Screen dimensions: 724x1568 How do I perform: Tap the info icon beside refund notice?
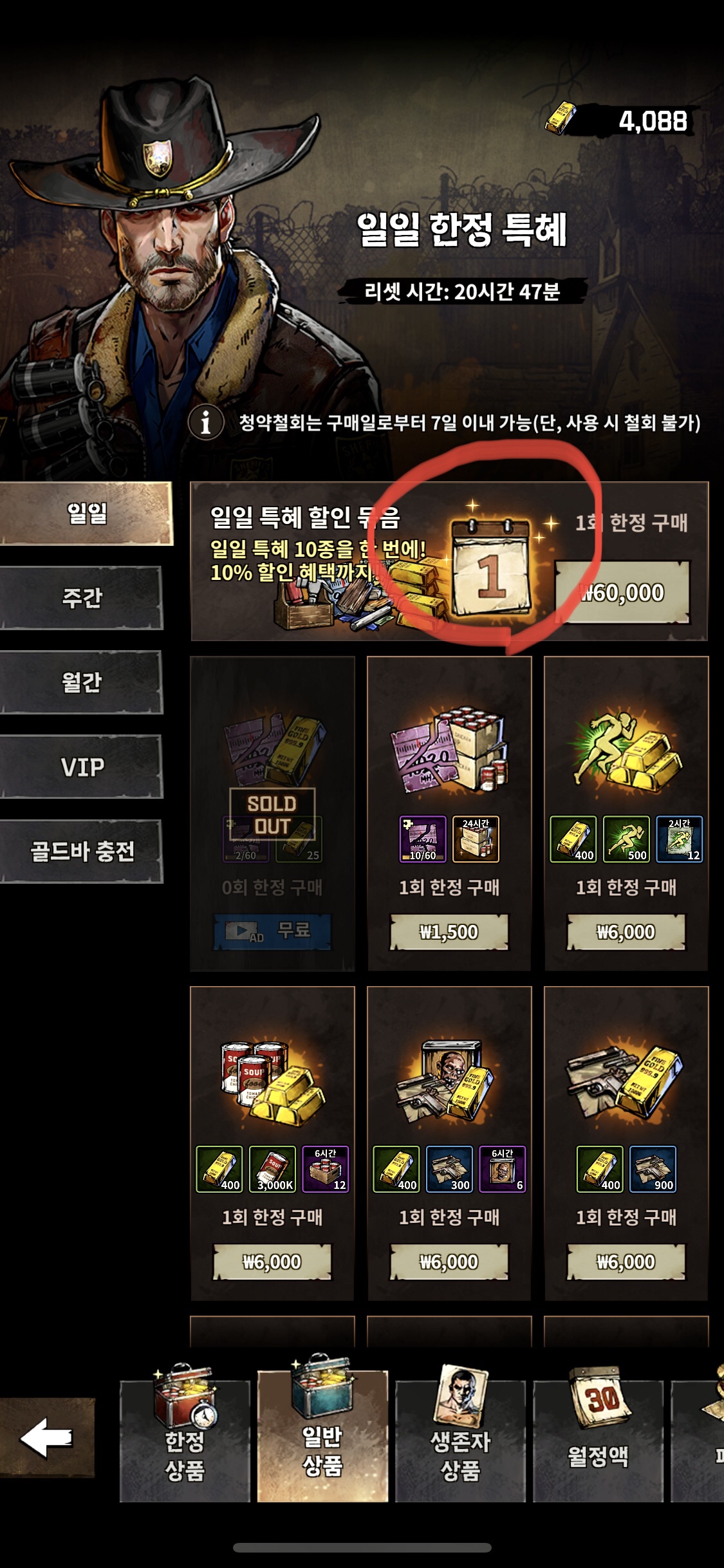point(206,422)
